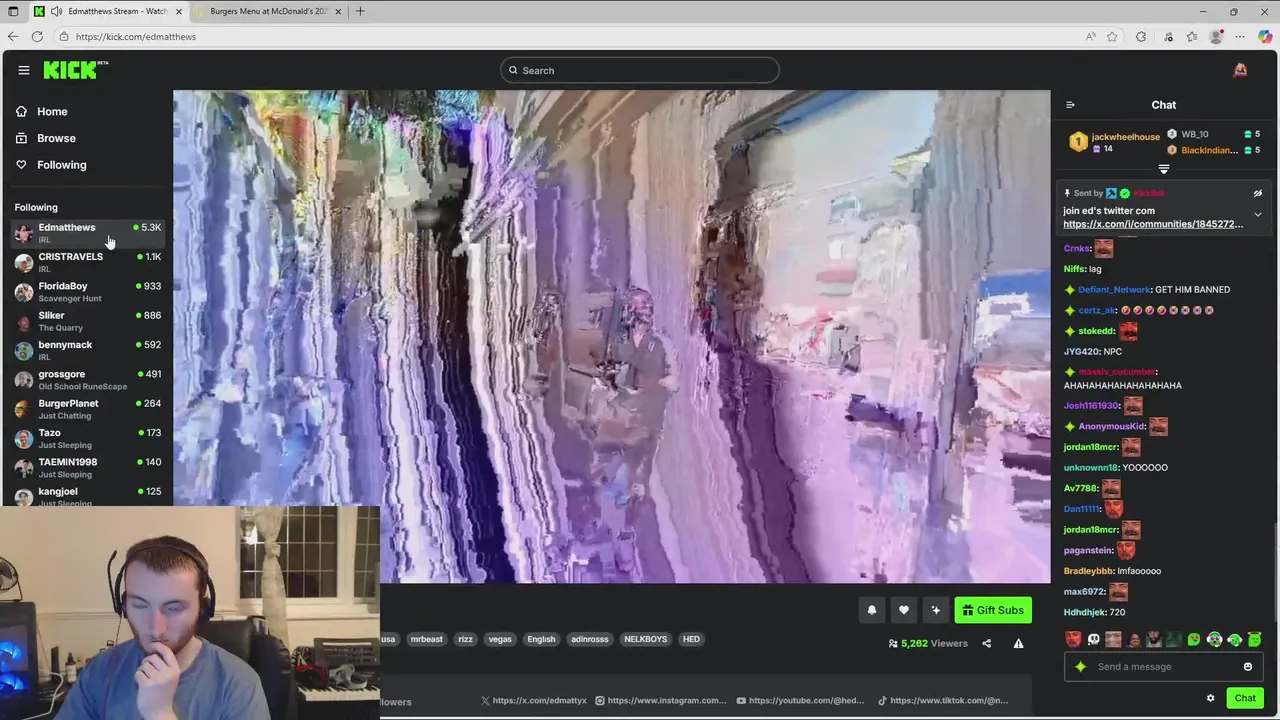The width and height of the screenshot is (1280, 720).
Task: Click the Kick search box
Action: (640, 70)
